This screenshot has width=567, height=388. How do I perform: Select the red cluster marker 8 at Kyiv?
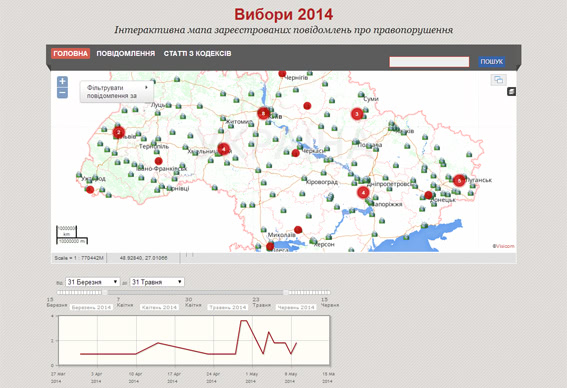point(263,113)
